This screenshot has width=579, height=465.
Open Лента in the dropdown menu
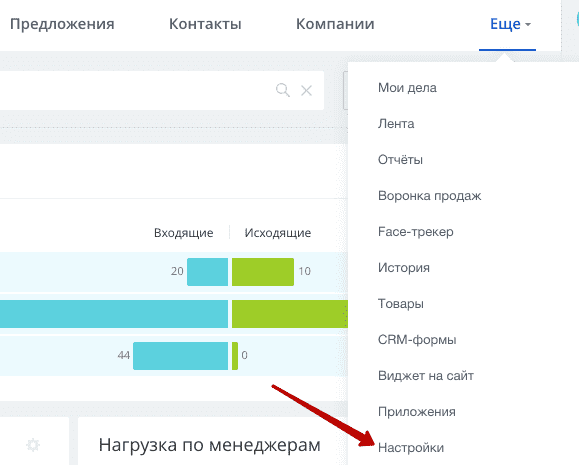(396, 124)
